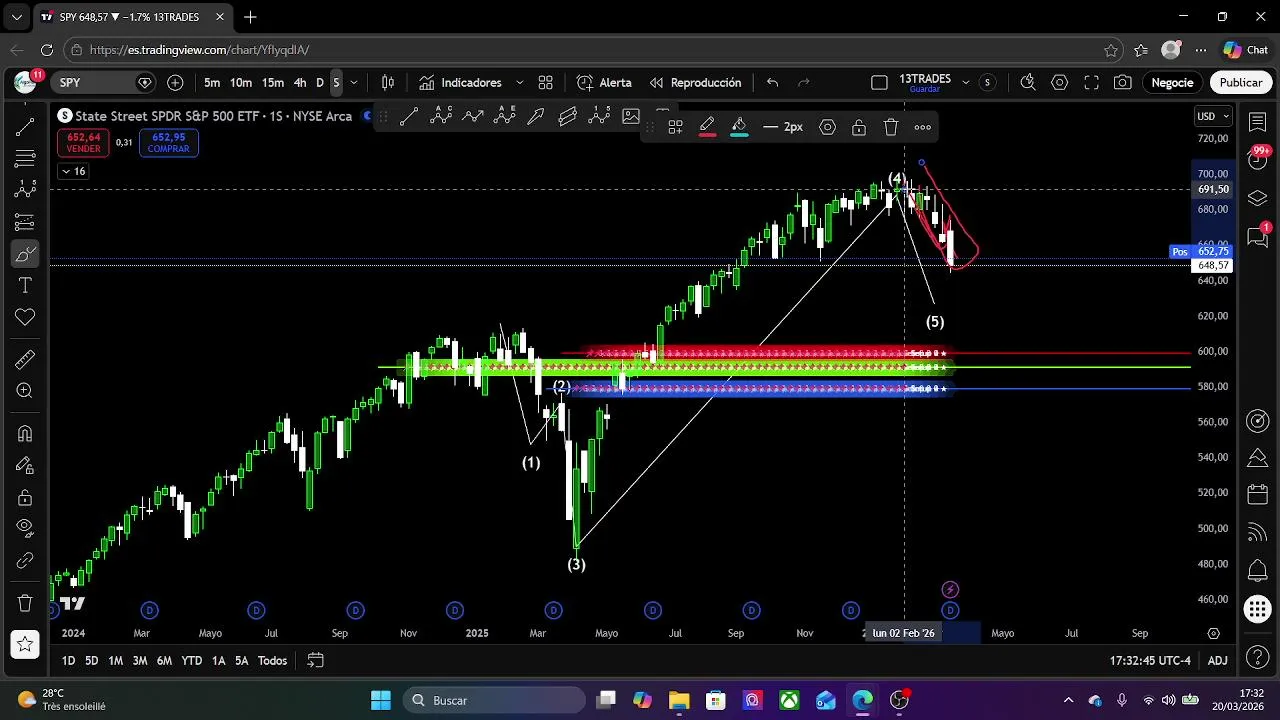This screenshot has height=720, width=1280.
Task: Select the 5m timeframe
Action: click(x=212, y=83)
